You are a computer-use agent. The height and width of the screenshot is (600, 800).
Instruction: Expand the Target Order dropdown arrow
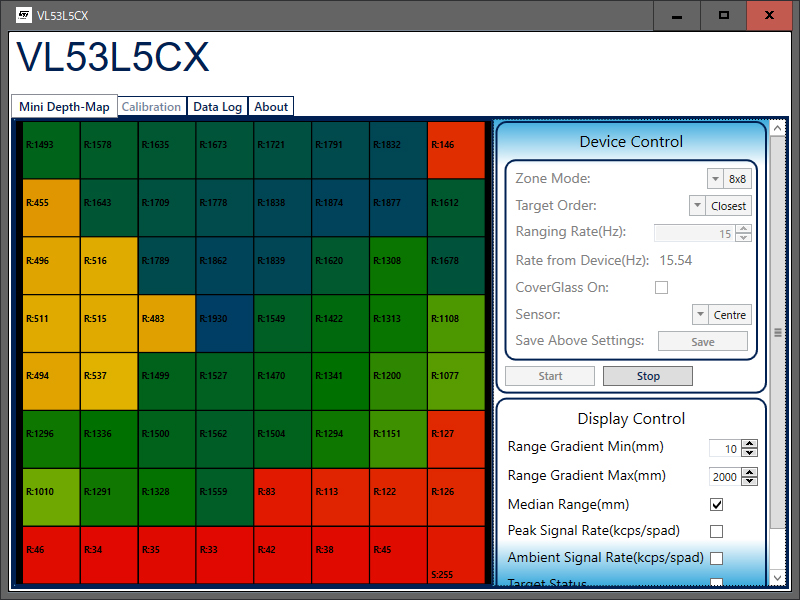click(x=697, y=206)
